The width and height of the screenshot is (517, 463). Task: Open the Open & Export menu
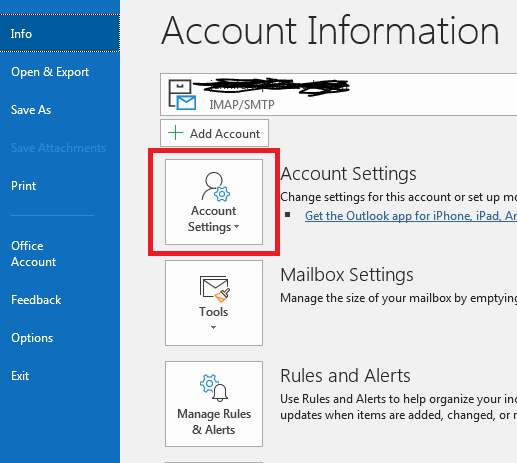pyautogui.click(x=50, y=72)
